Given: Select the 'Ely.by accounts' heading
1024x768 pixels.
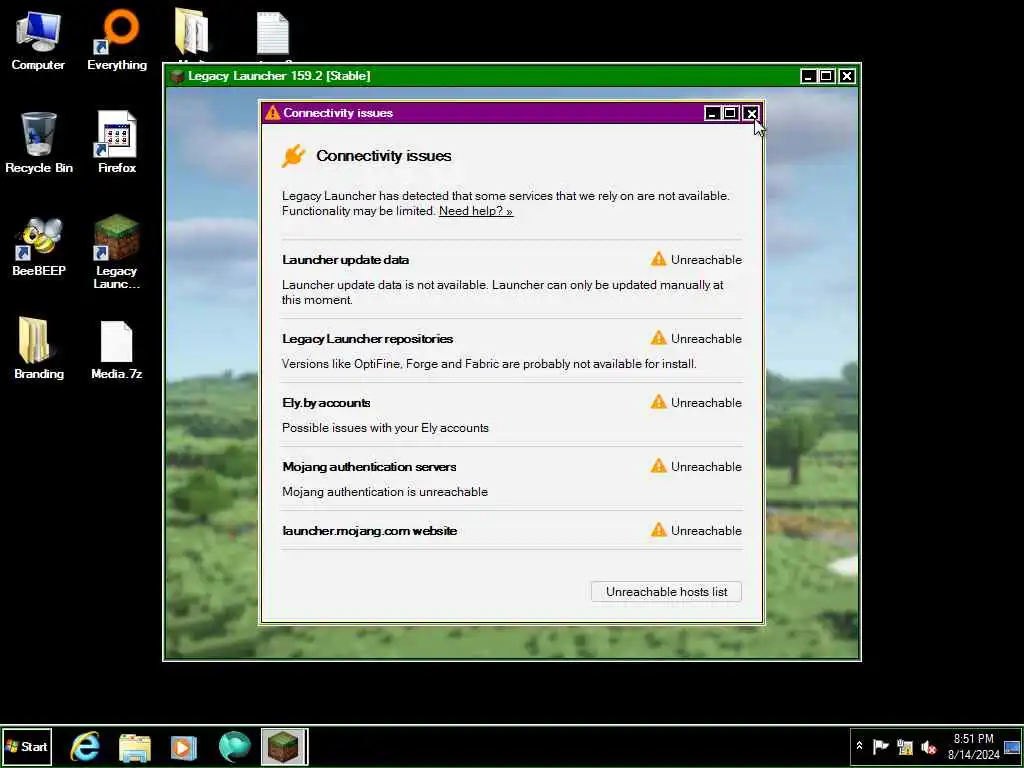Looking at the screenshot, I should [x=327, y=403].
